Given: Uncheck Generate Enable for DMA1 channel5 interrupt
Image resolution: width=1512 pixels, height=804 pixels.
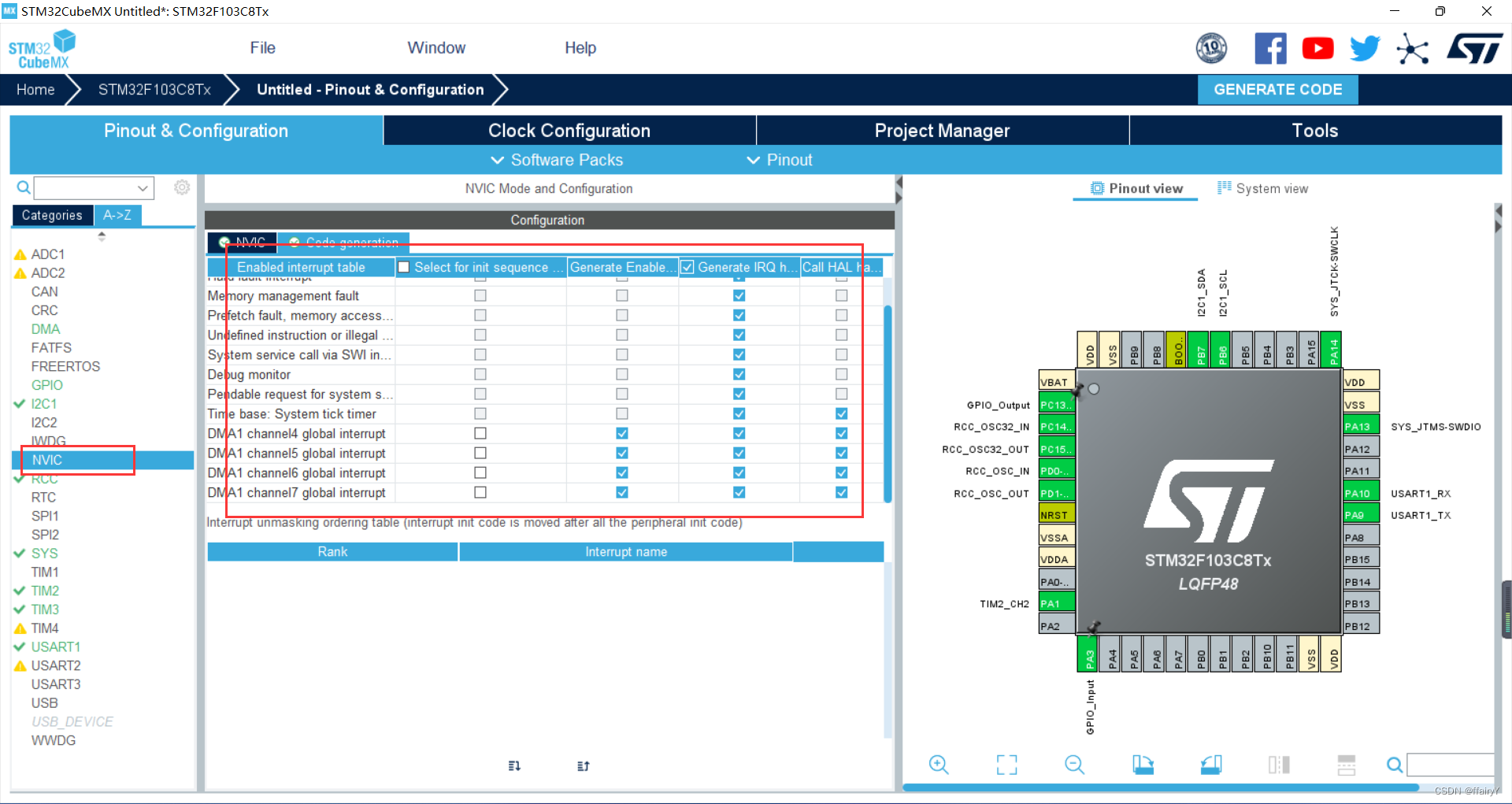Looking at the screenshot, I should pos(622,453).
